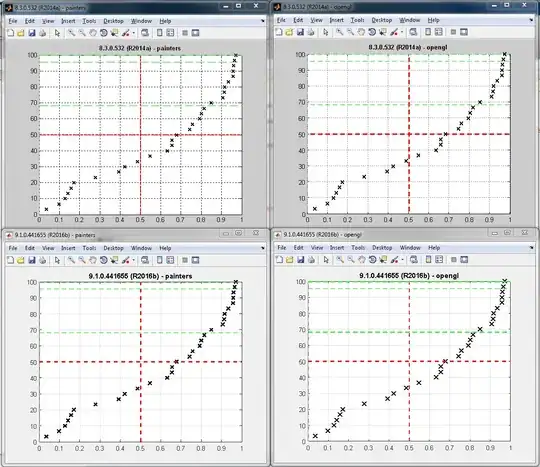Insert colorbar icon in R2014a painters toolbar

pyautogui.click(x=159, y=33)
